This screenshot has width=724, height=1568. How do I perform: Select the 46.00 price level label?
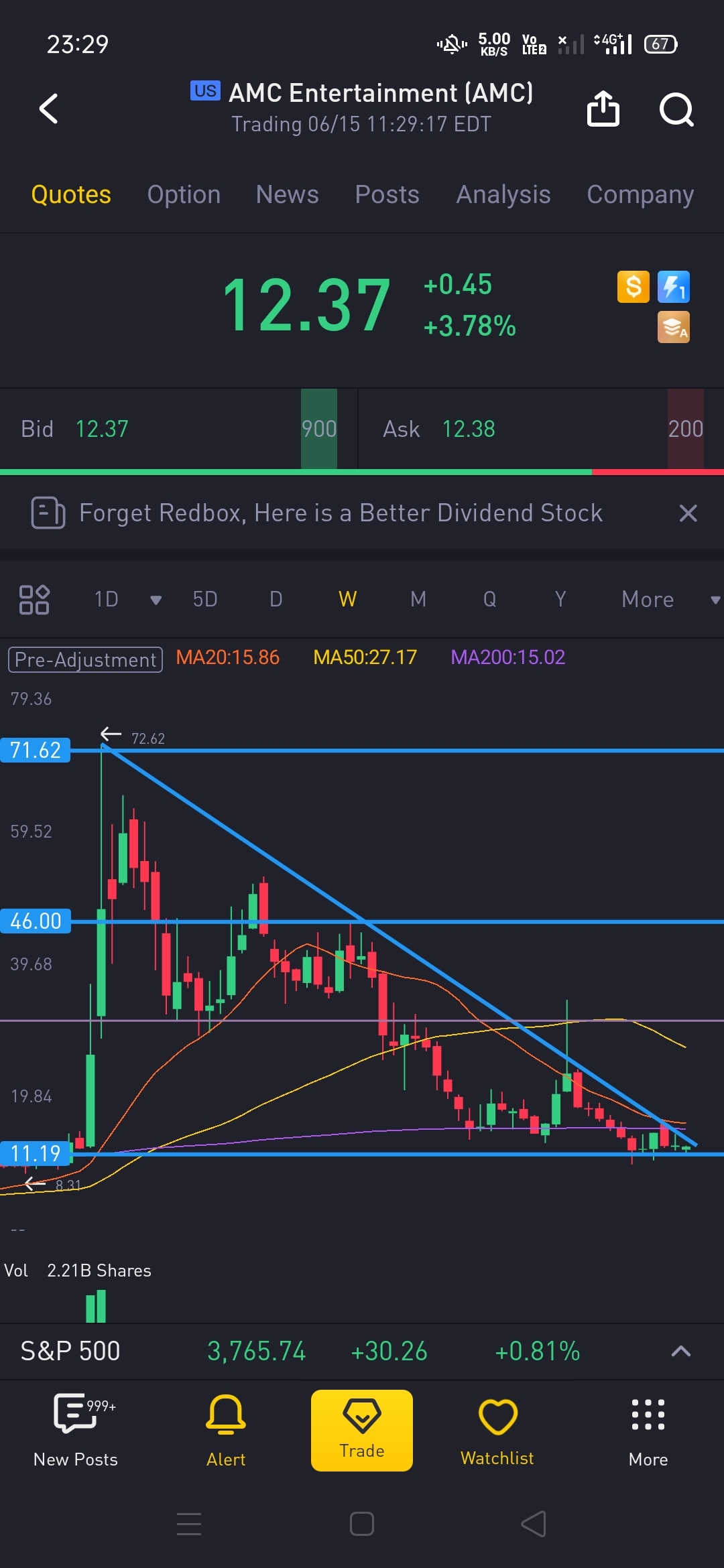pos(36,921)
